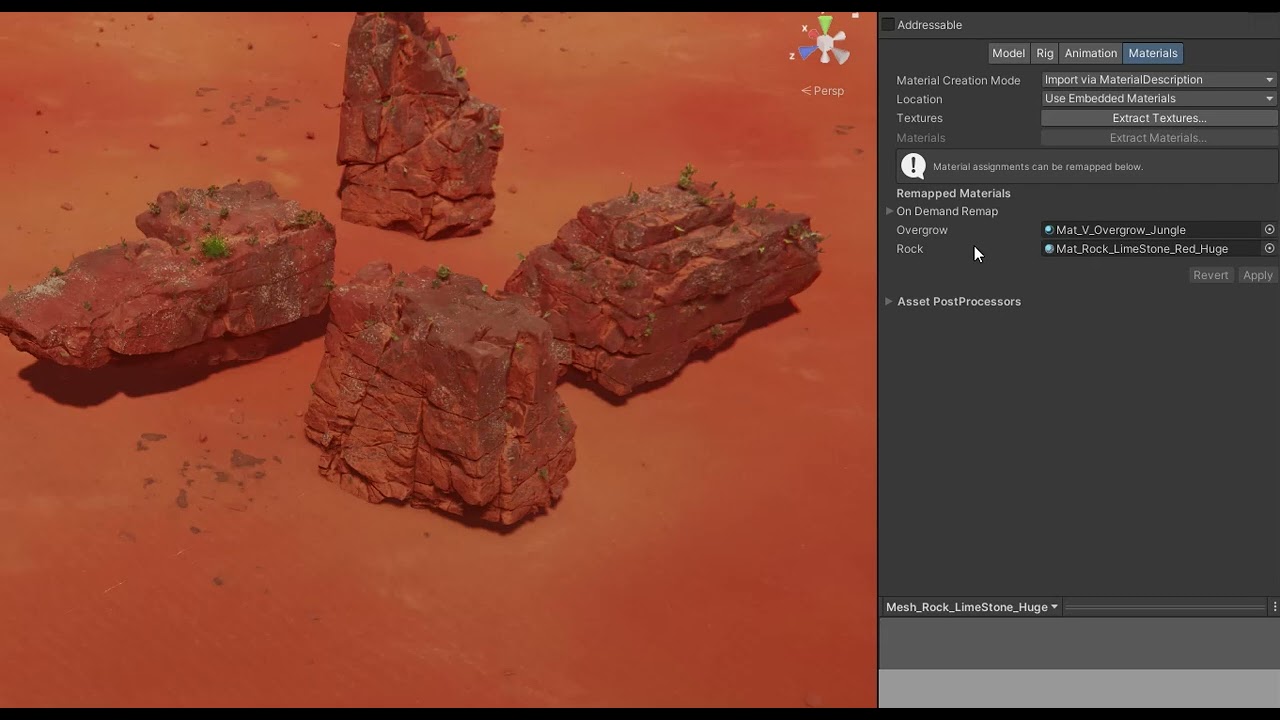The height and width of the screenshot is (720, 1280).
Task: Open the object picker for the Overgrow material
Action: click(x=1269, y=229)
